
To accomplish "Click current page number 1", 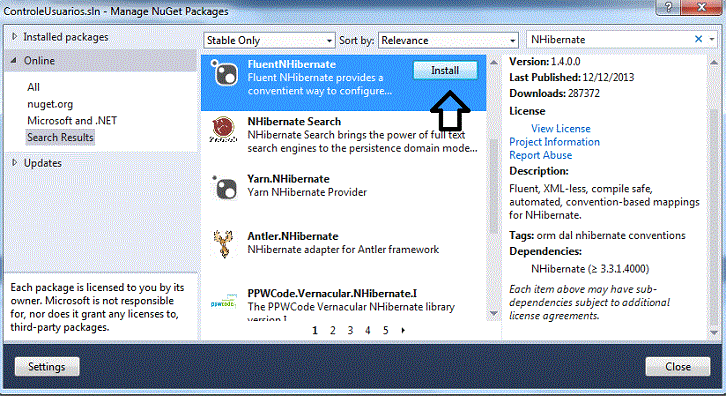I will tap(315, 330).
